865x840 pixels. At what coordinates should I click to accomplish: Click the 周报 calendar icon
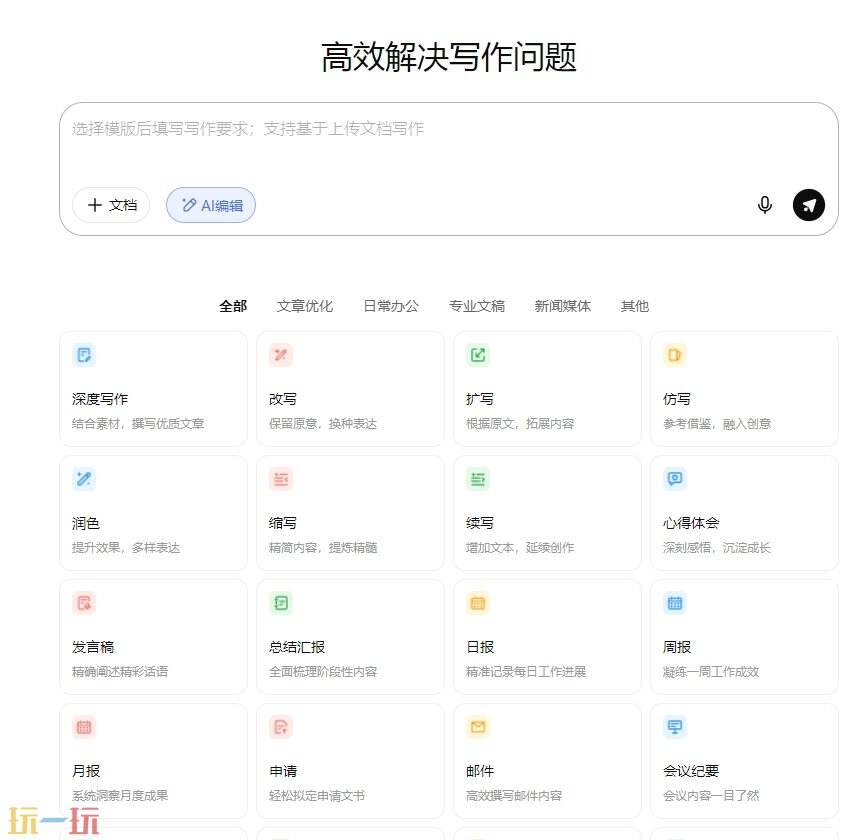pos(675,603)
